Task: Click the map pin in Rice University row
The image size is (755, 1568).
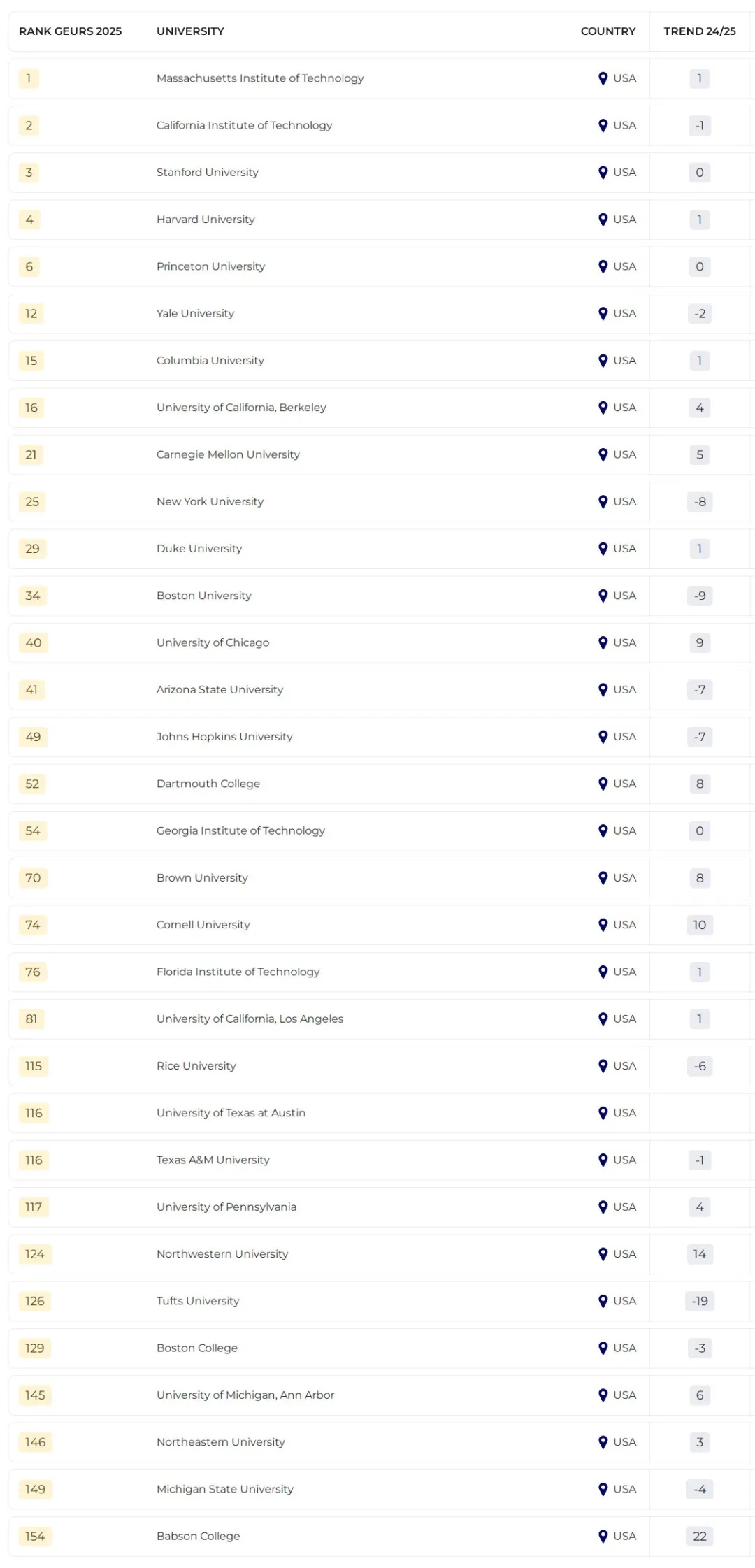Action: [603, 1066]
